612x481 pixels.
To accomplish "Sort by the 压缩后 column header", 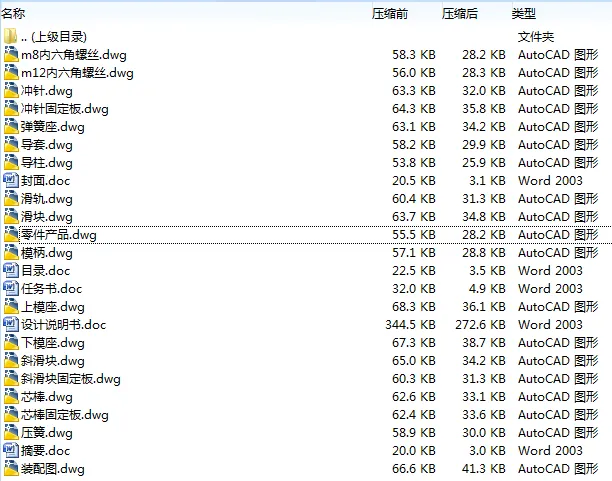I will 460,14.
